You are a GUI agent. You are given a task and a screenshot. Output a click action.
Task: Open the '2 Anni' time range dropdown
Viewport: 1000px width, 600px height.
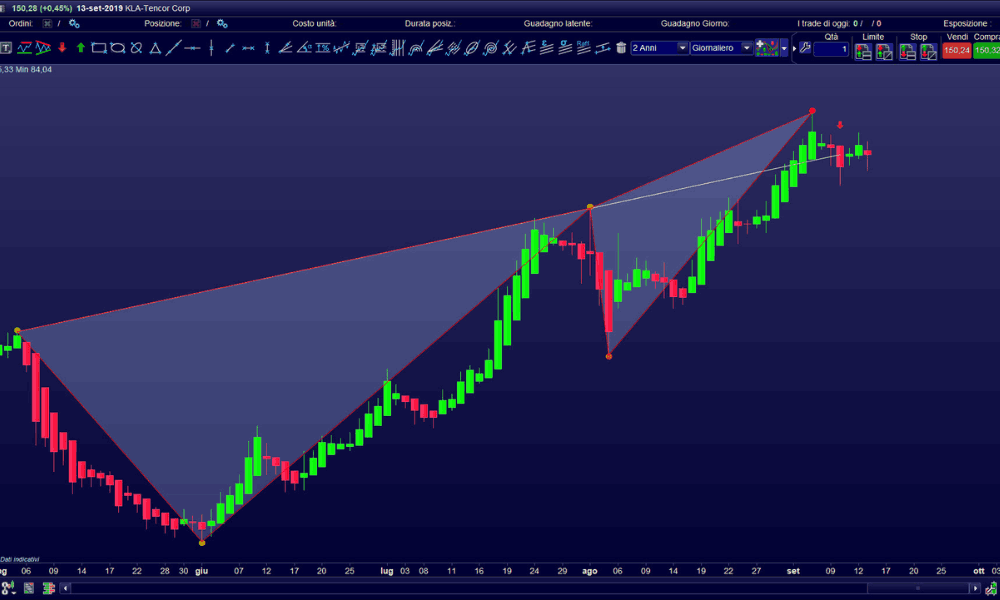(x=683, y=47)
